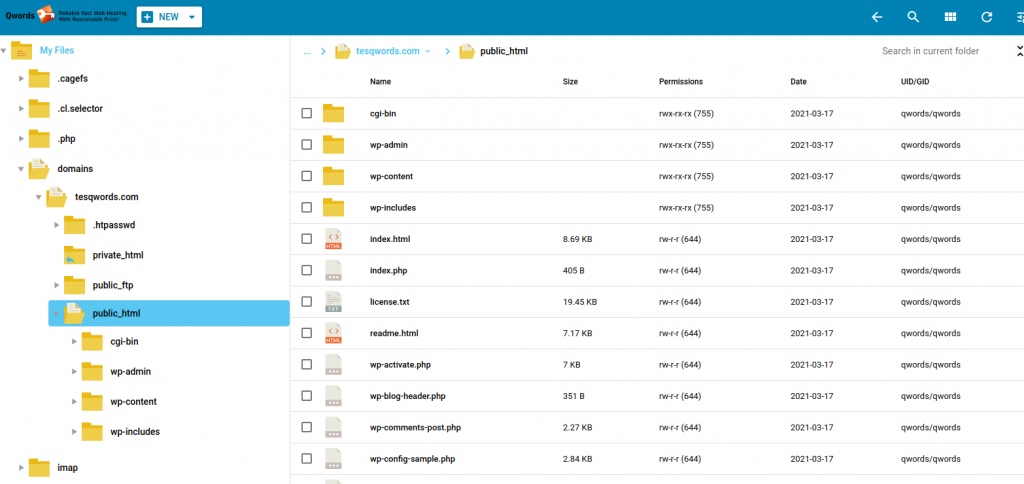1024x484 pixels.
Task: Expand the .php tree folder
Action: (x=22, y=139)
